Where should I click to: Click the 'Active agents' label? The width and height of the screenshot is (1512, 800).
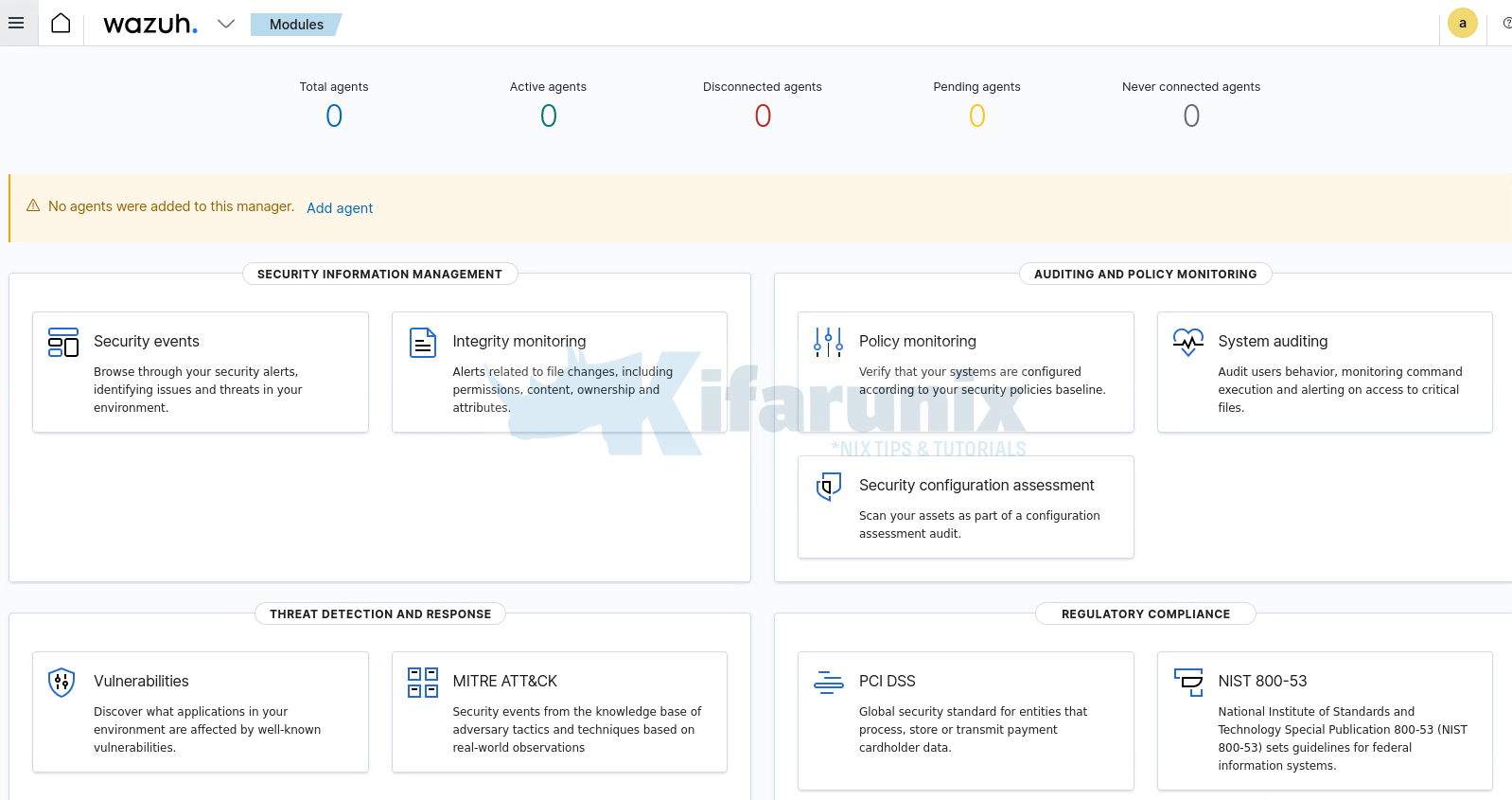coord(548,87)
